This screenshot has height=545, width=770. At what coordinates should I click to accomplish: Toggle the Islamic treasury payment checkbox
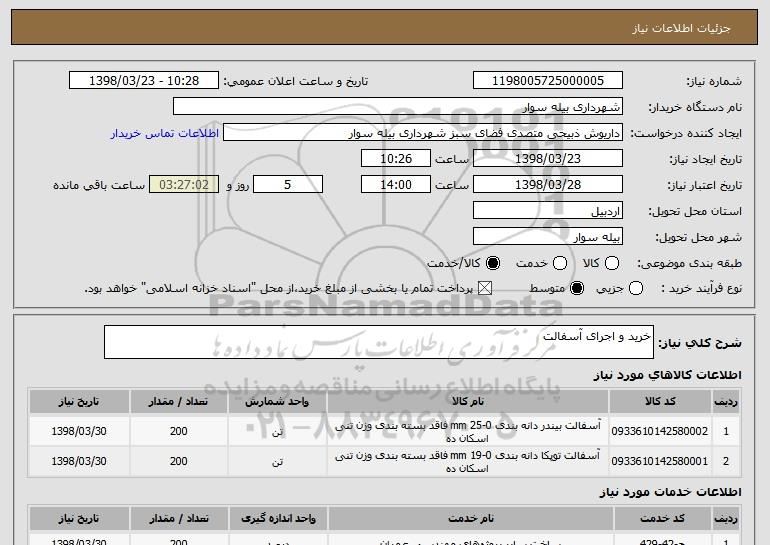coord(485,288)
